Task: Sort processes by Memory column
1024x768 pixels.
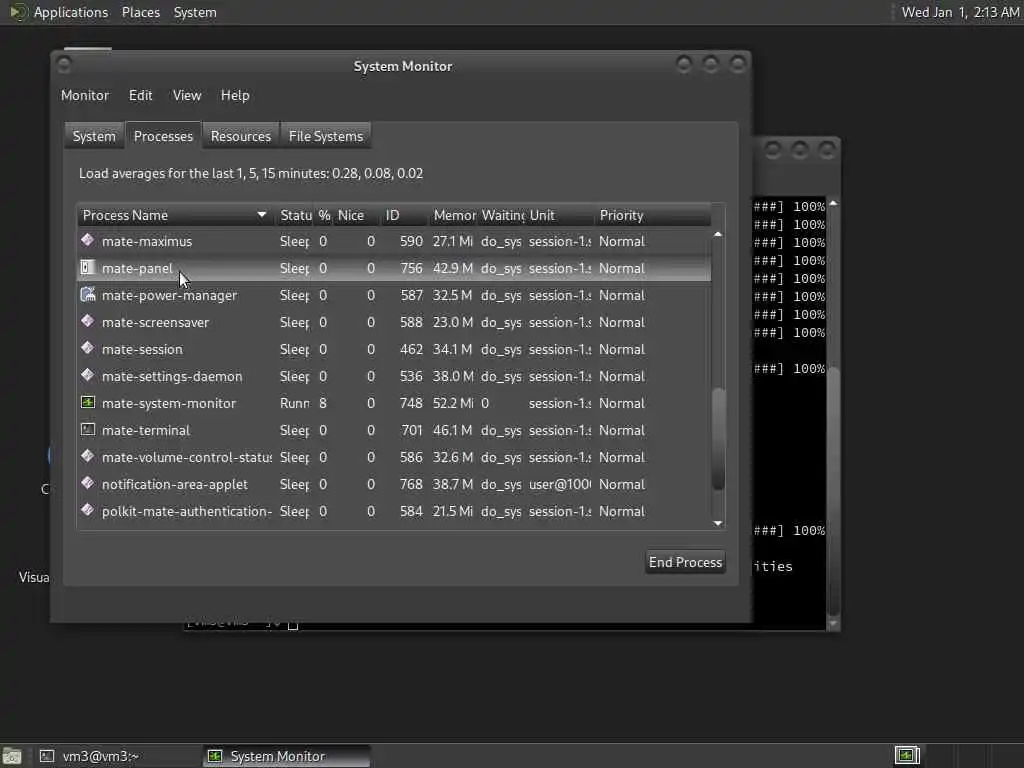Action: pos(454,216)
